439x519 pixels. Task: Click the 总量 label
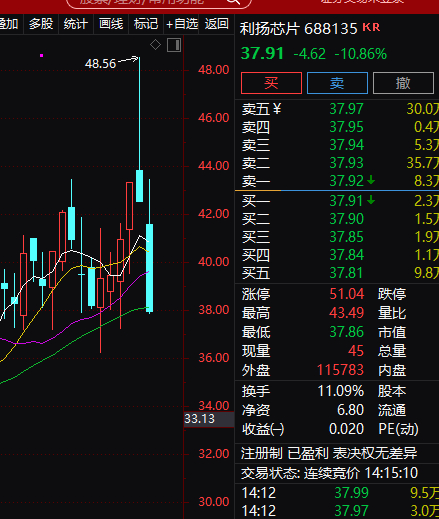coord(392,351)
